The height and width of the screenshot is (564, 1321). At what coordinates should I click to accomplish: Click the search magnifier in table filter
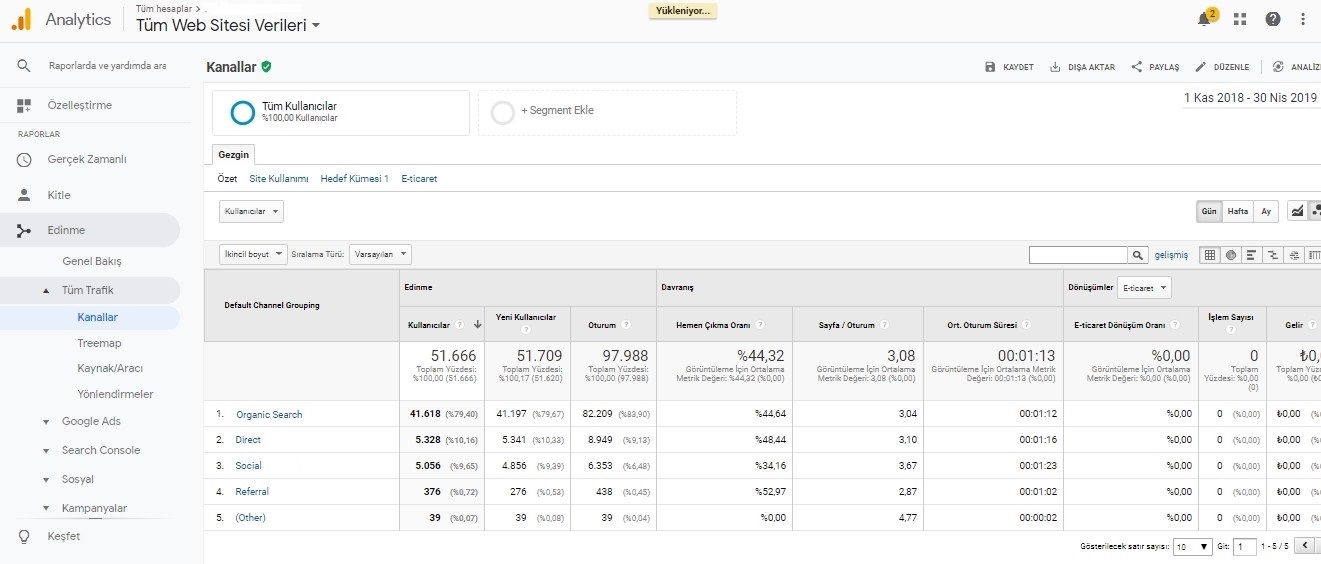[1138, 255]
